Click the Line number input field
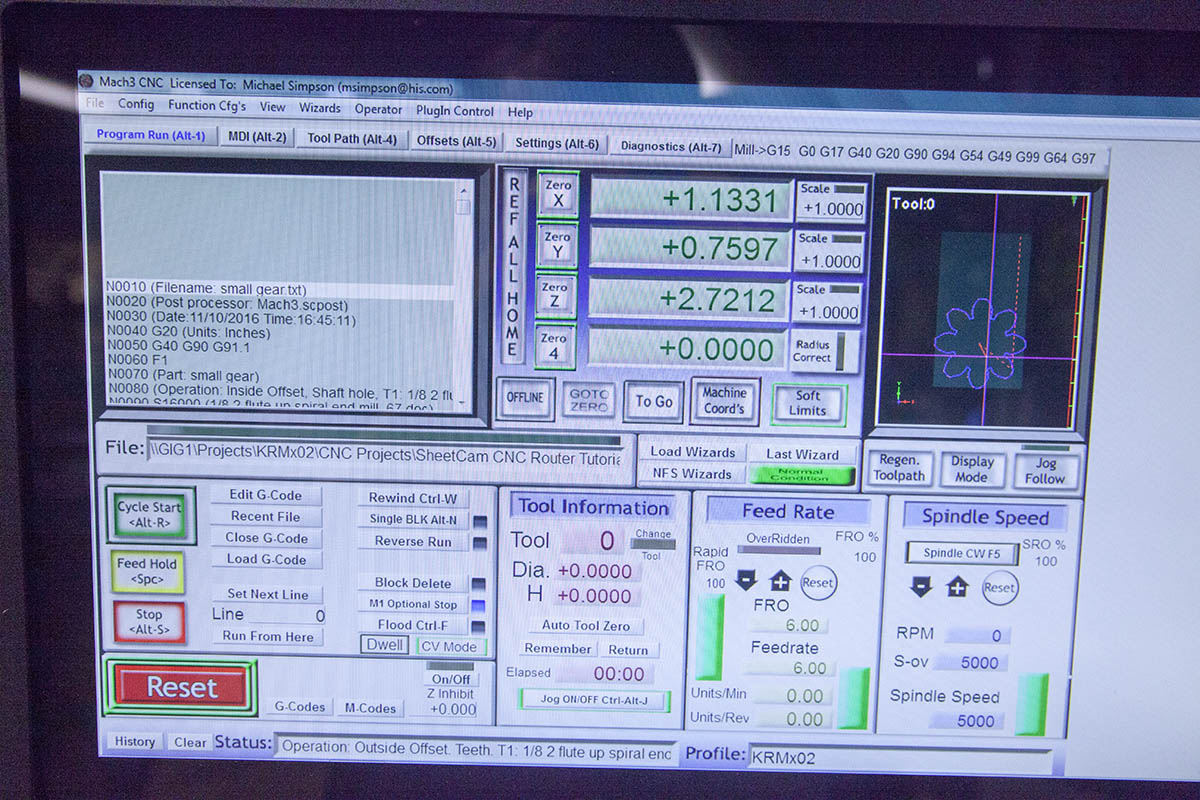Screen dimensions: 1200x800 pyautogui.click(x=288, y=615)
